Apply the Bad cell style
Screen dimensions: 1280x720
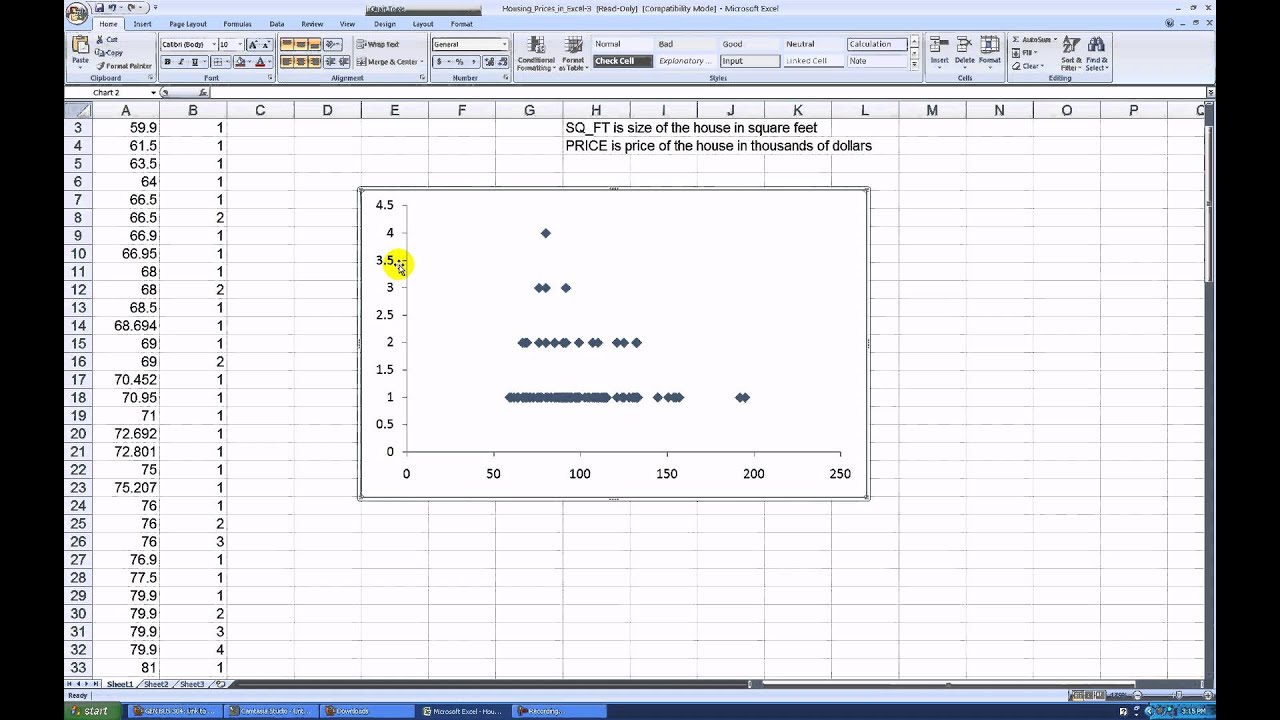[x=685, y=44]
